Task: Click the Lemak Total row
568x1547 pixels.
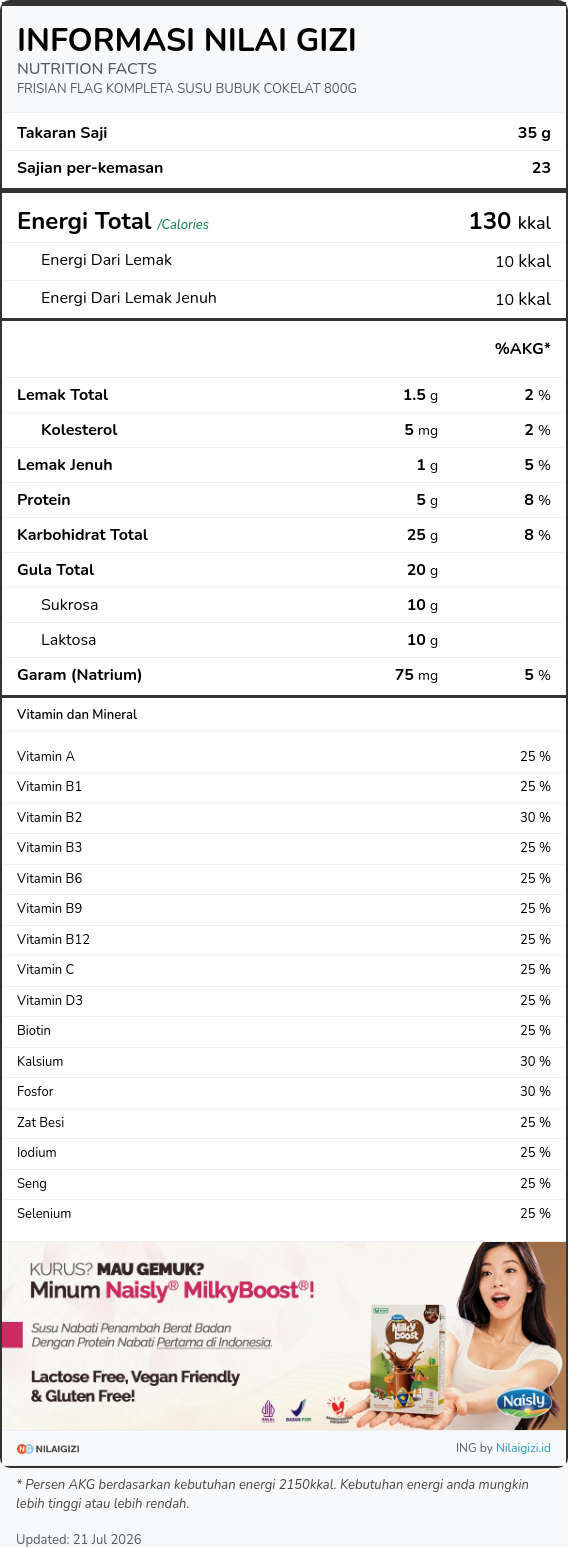Action: tap(284, 395)
